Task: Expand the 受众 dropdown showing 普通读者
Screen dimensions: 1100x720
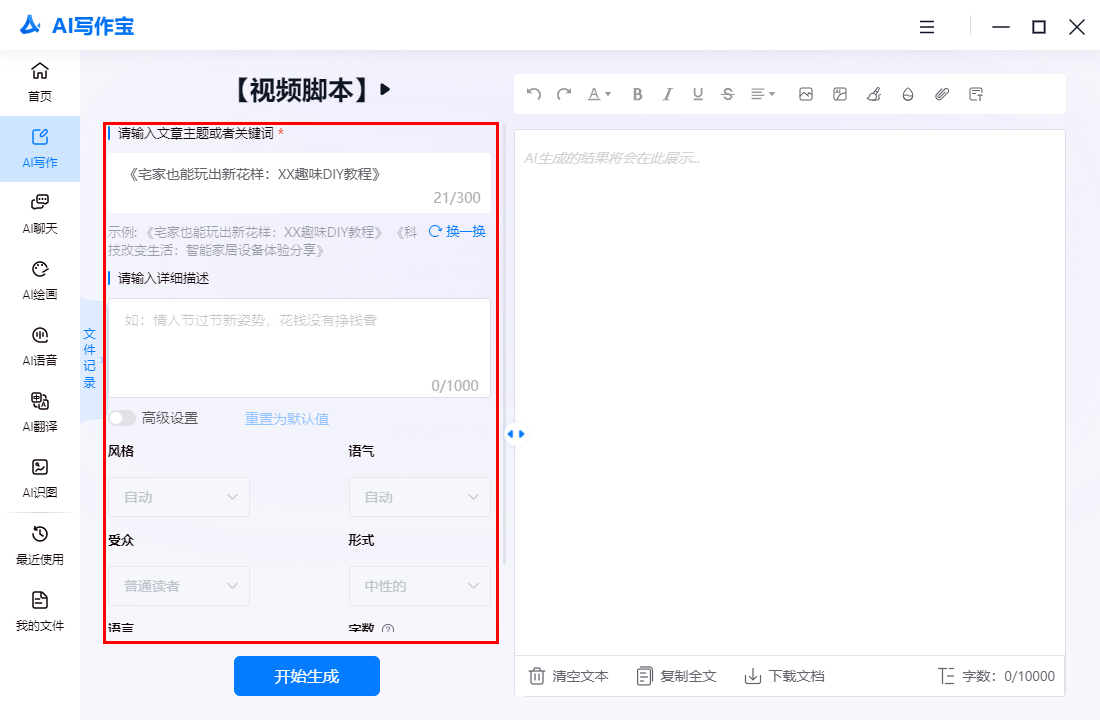Action: [x=179, y=586]
